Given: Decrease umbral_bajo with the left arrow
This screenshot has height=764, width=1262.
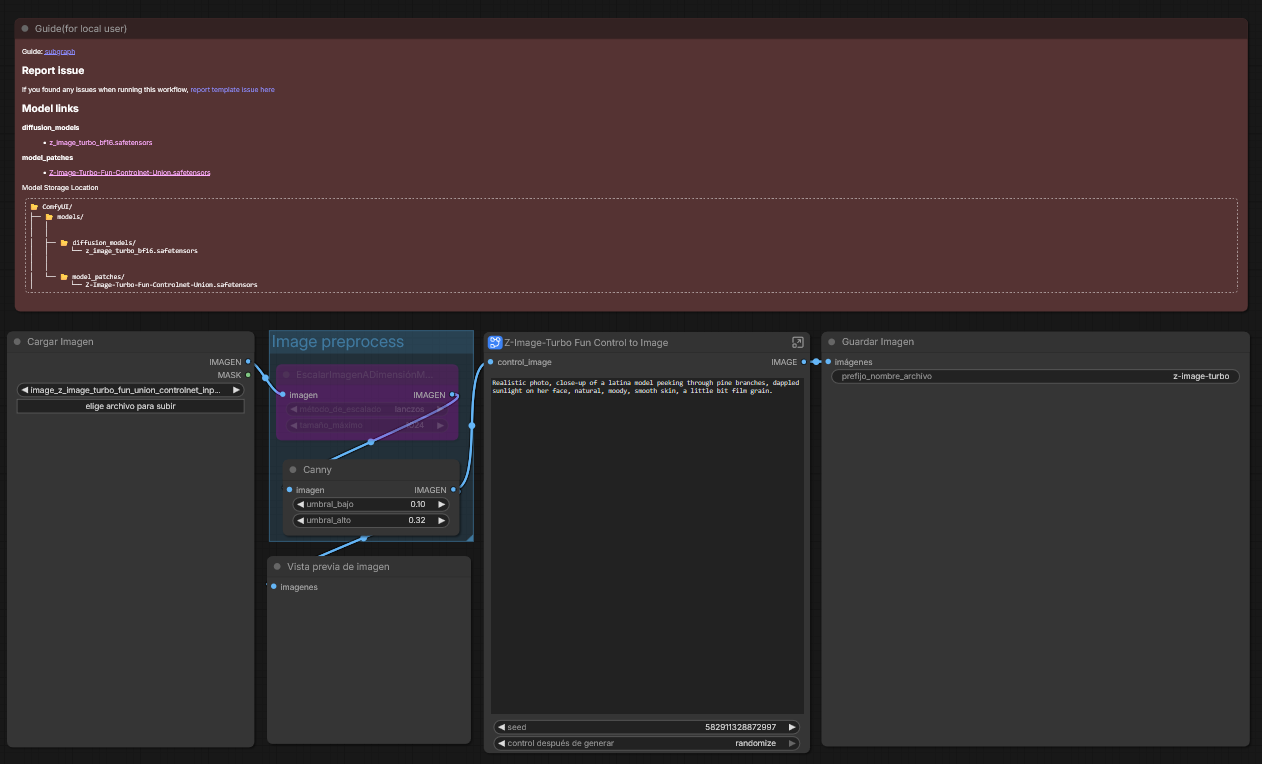Looking at the screenshot, I should (x=299, y=504).
